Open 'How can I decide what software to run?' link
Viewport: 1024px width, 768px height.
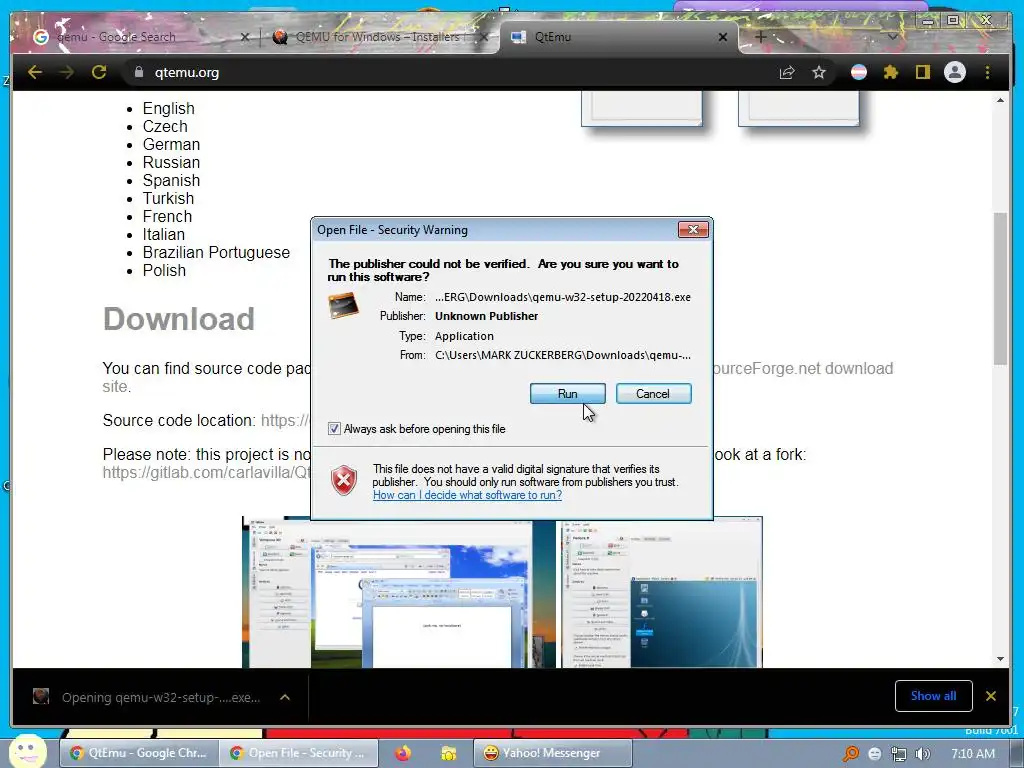point(467,495)
